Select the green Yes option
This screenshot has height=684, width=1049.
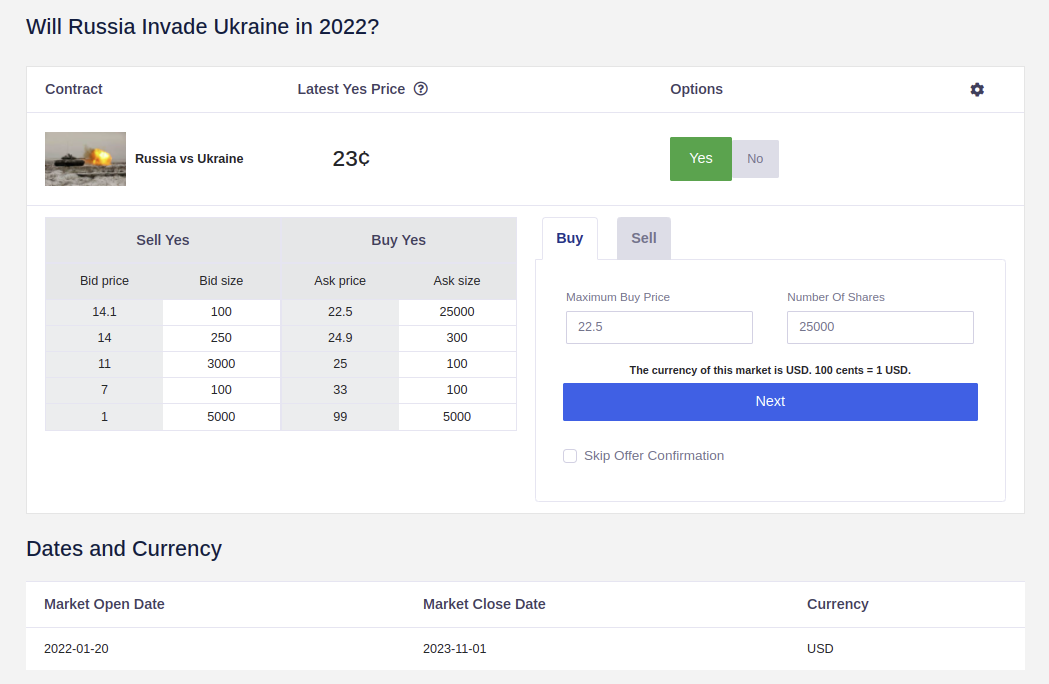pyautogui.click(x=700, y=159)
